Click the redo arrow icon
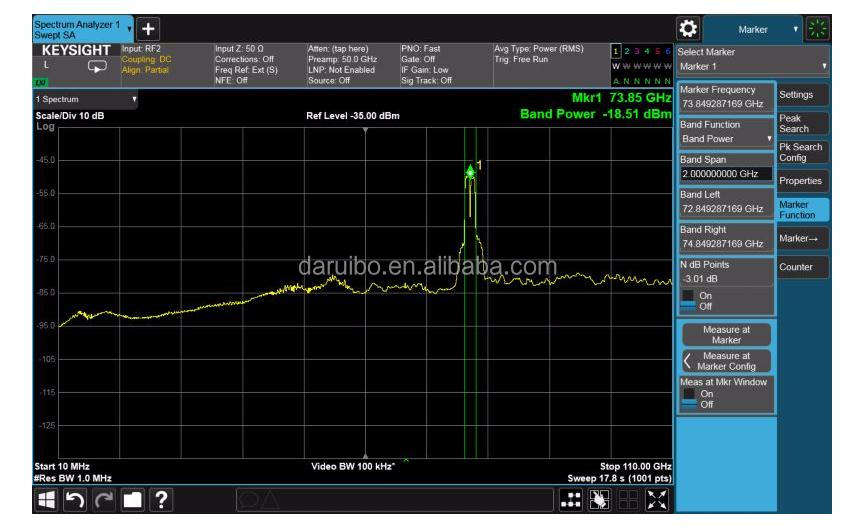Screen dimensions: 856x531 [x=103, y=500]
